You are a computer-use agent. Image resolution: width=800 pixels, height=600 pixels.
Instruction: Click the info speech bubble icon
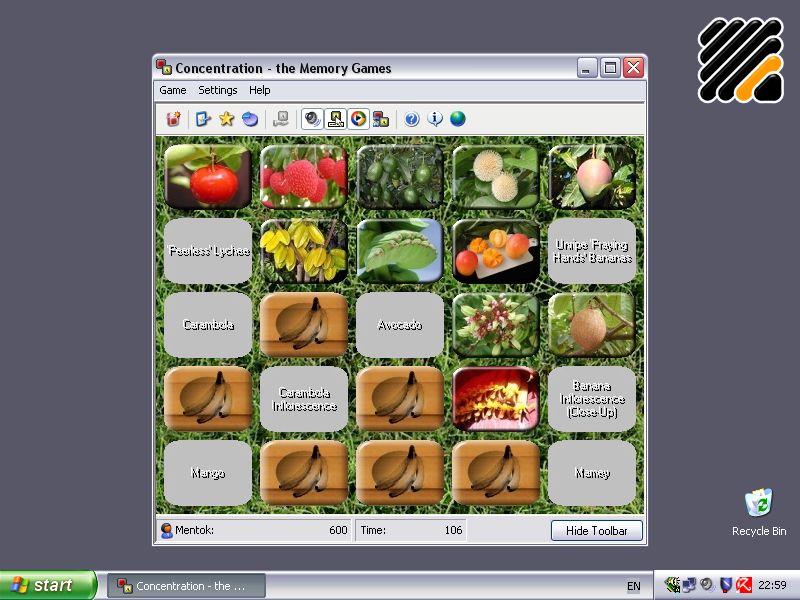pos(435,119)
